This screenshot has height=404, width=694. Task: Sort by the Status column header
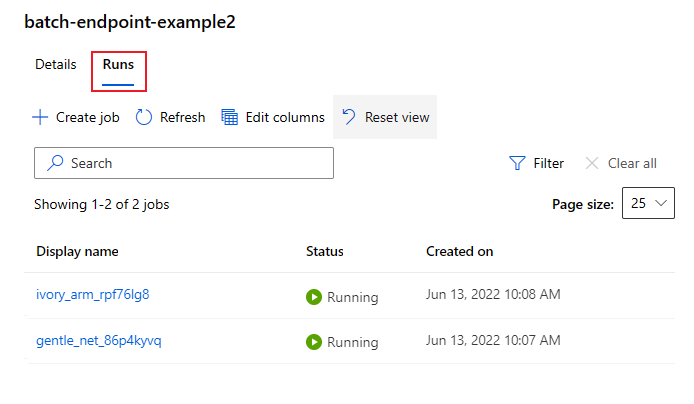pyautogui.click(x=325, y=251)
